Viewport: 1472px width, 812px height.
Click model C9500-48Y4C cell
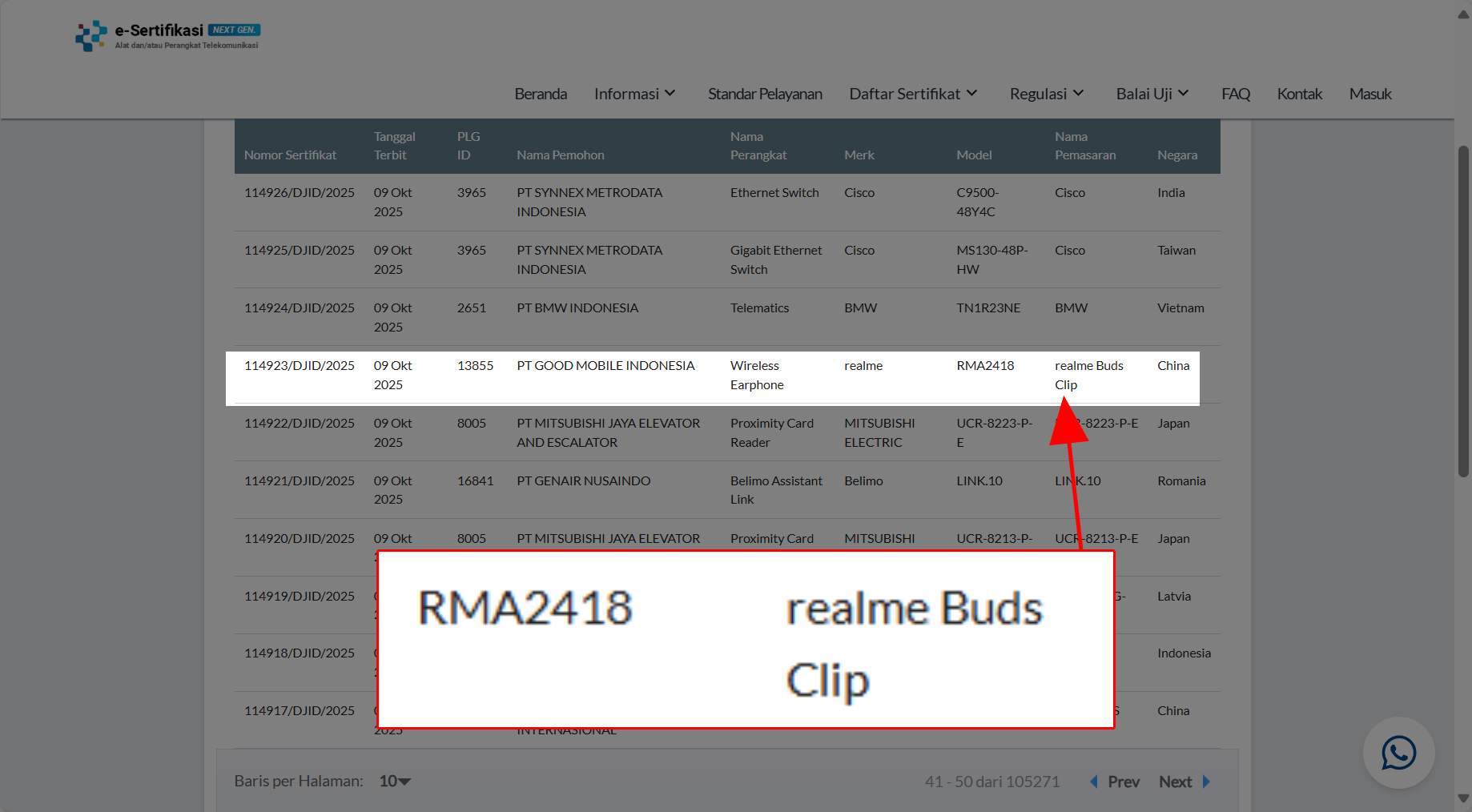coord(978,202)
